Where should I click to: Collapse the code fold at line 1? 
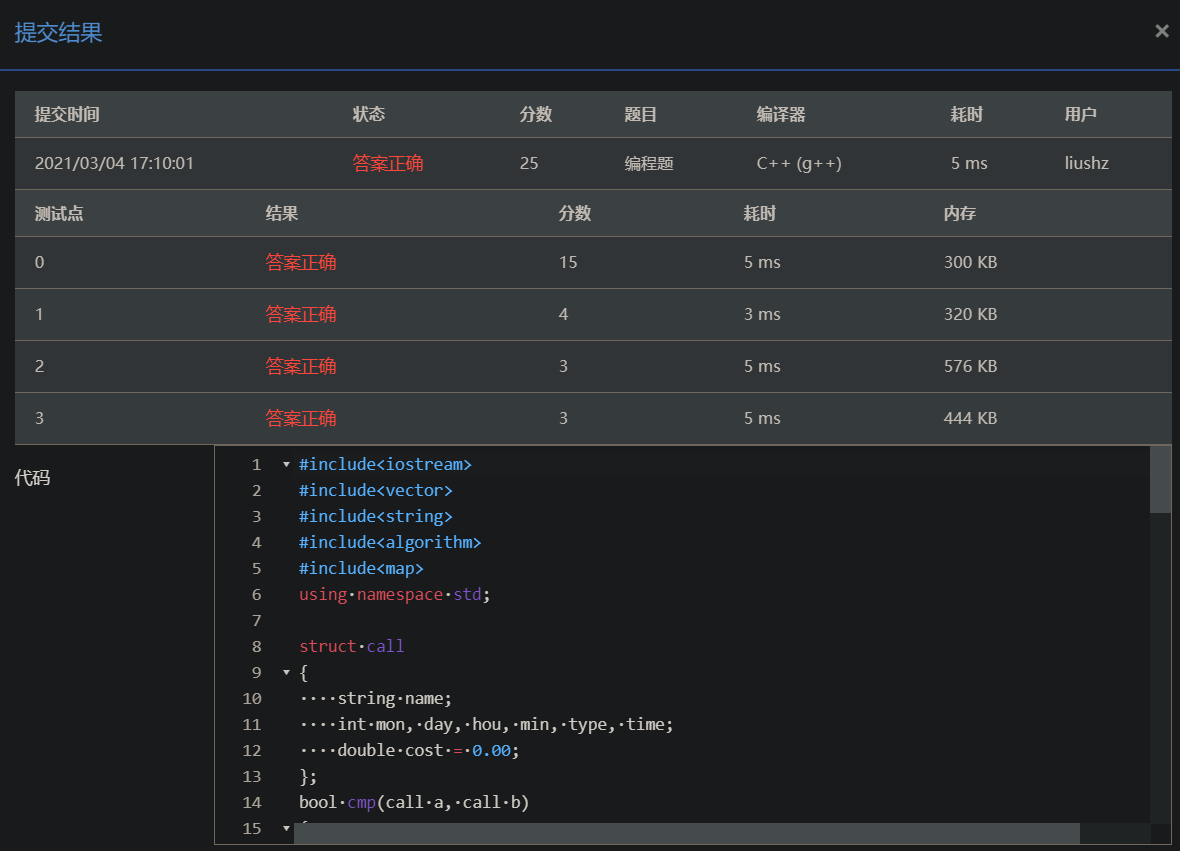coord(287,465)
